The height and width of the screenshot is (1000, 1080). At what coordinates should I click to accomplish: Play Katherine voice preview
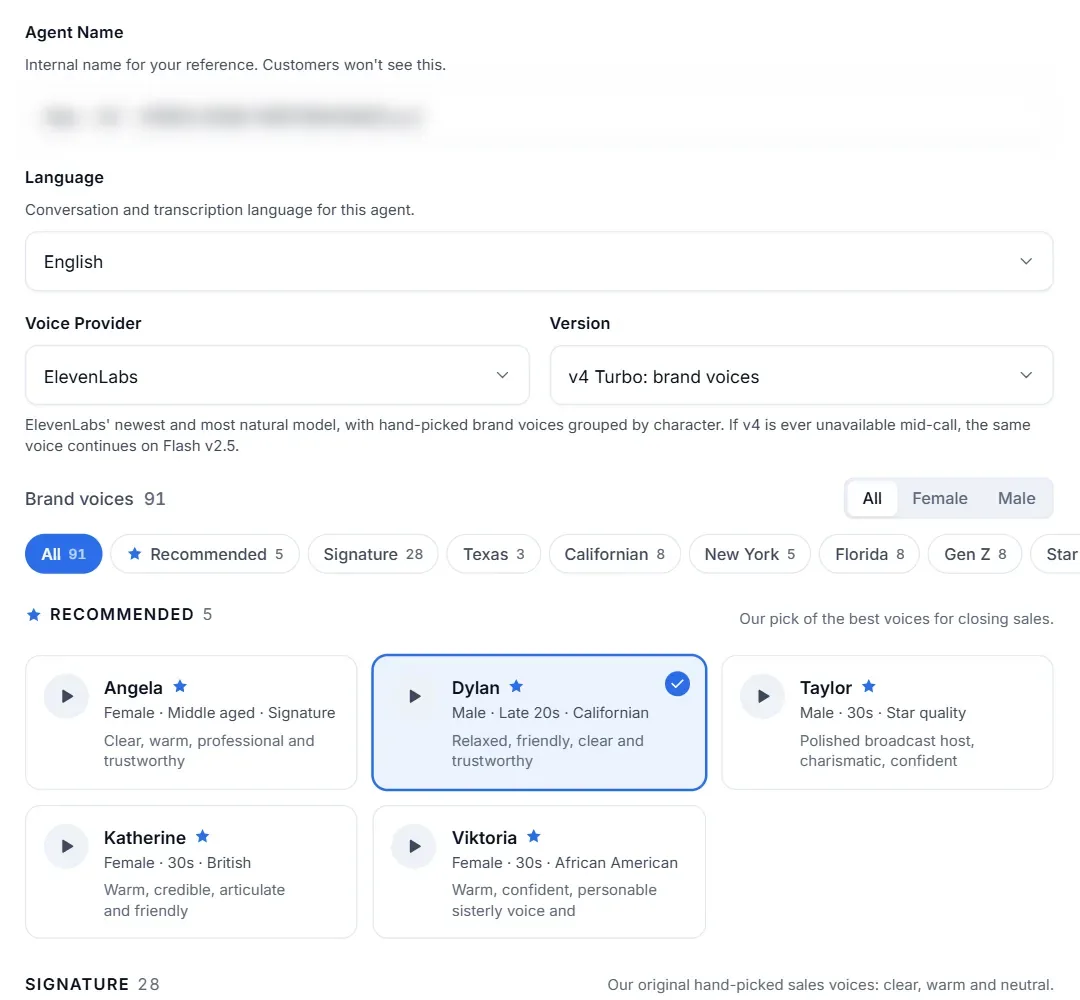pos(67,846)
